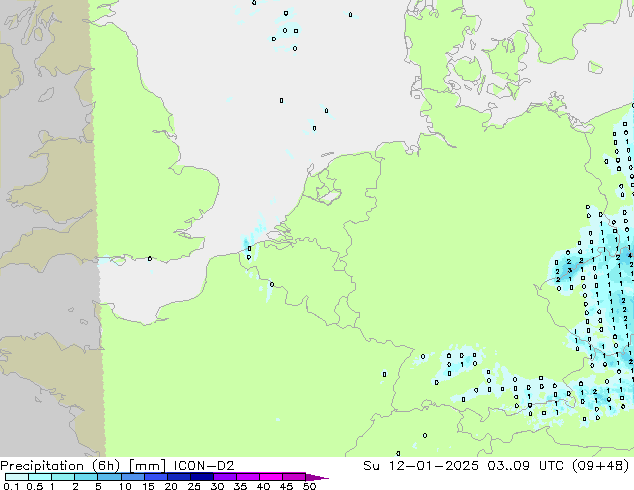Screen dimensions: 634x490
Task: Click the "(6h)" accumulation period label
Action: 106,466
